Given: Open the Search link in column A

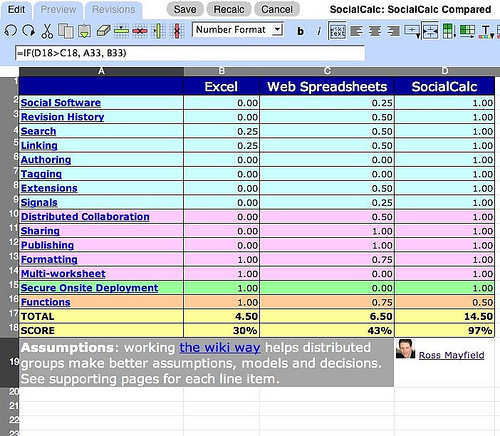Looking at the screenshot, I should (38, 131).
